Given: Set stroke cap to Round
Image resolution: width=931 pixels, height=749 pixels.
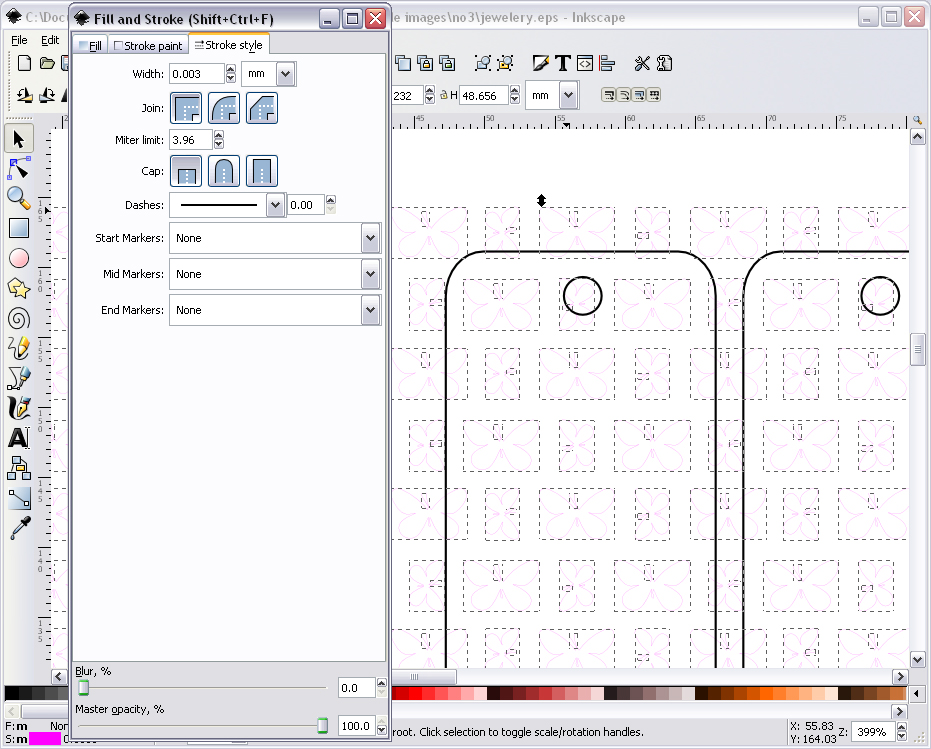Looking at the screenshot, I should (x=224, y=171).
